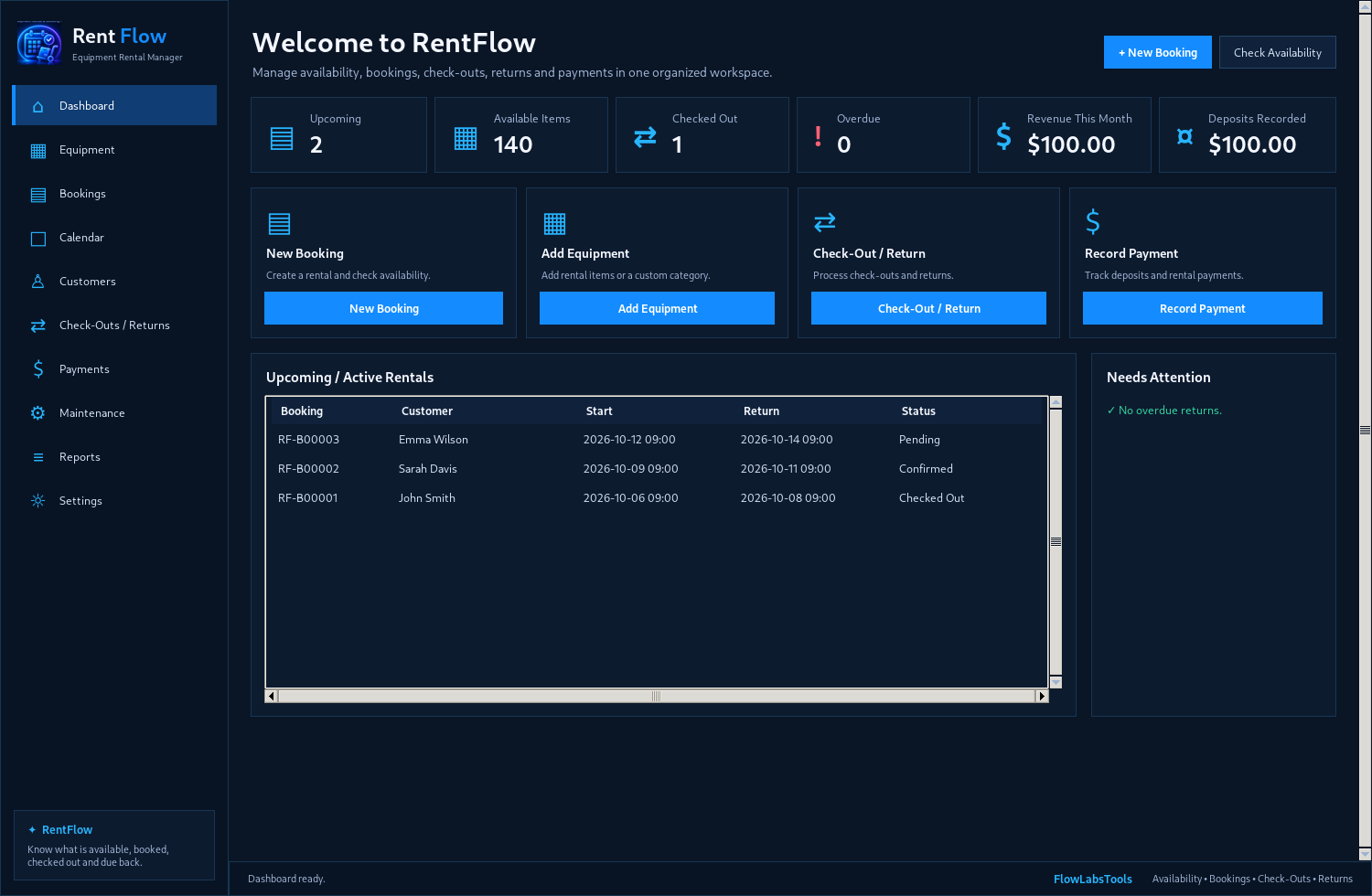
Task: Click the Checked Out status cell
Action: 931,498
